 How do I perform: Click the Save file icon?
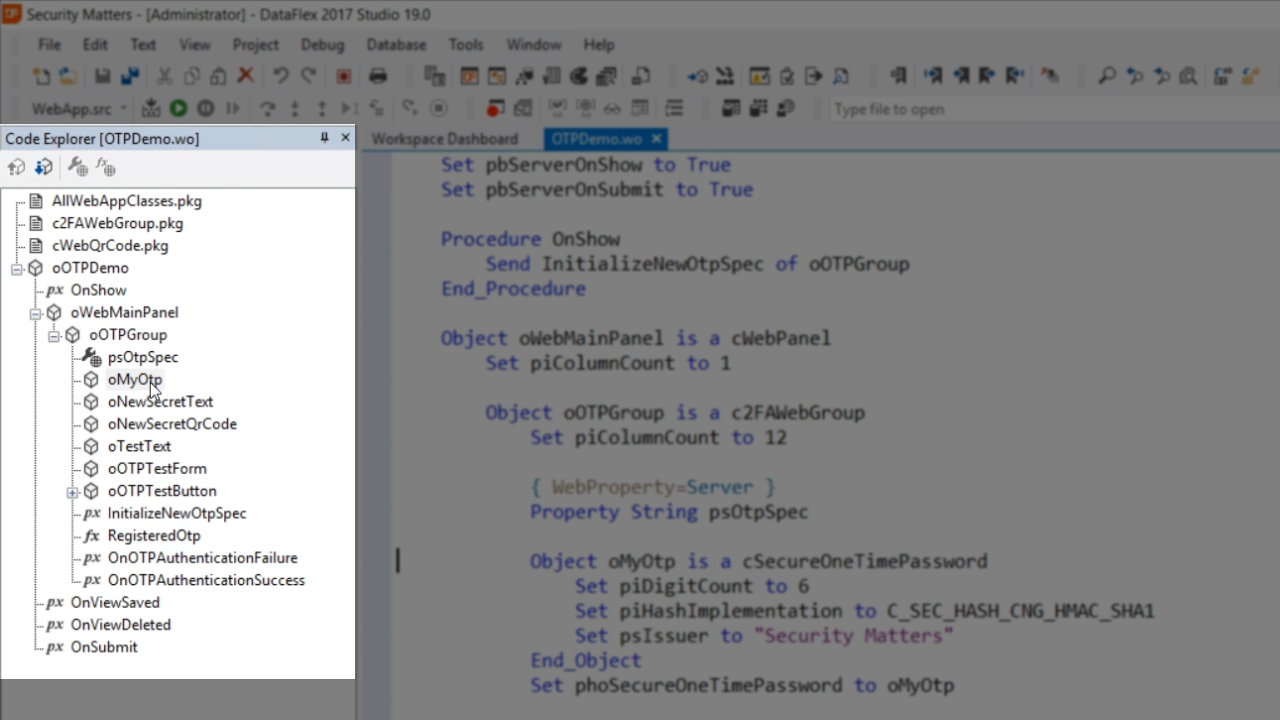[102, 76]
